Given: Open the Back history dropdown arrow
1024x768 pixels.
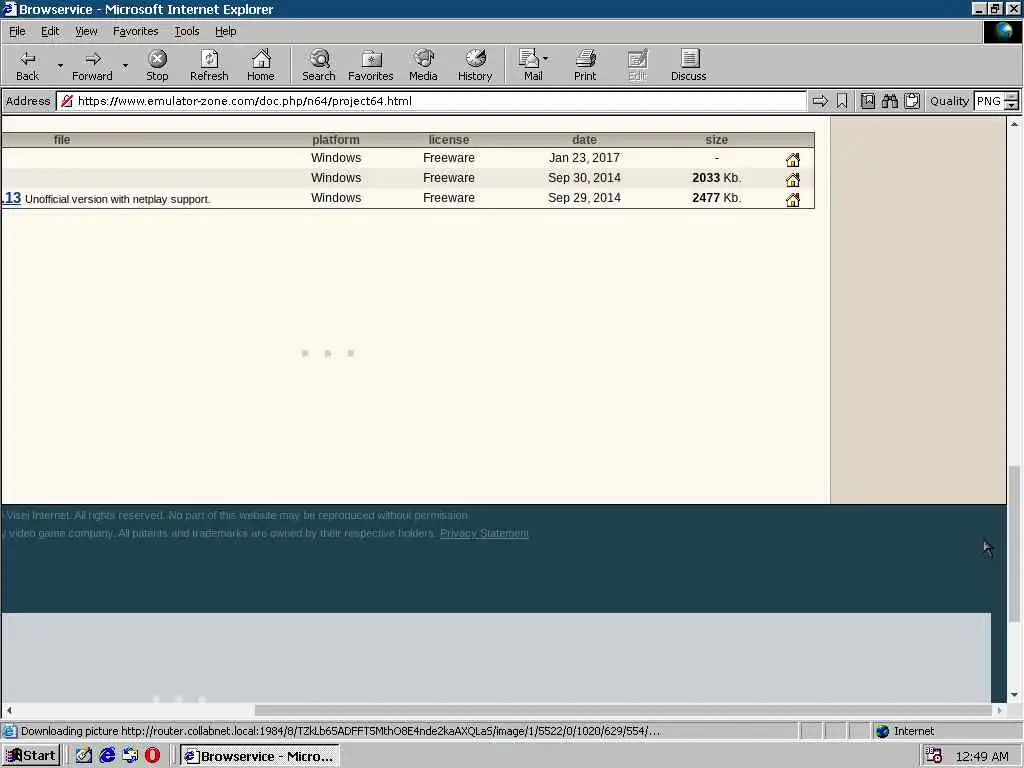Looking at the screenshot, I should tap(60, 65).
